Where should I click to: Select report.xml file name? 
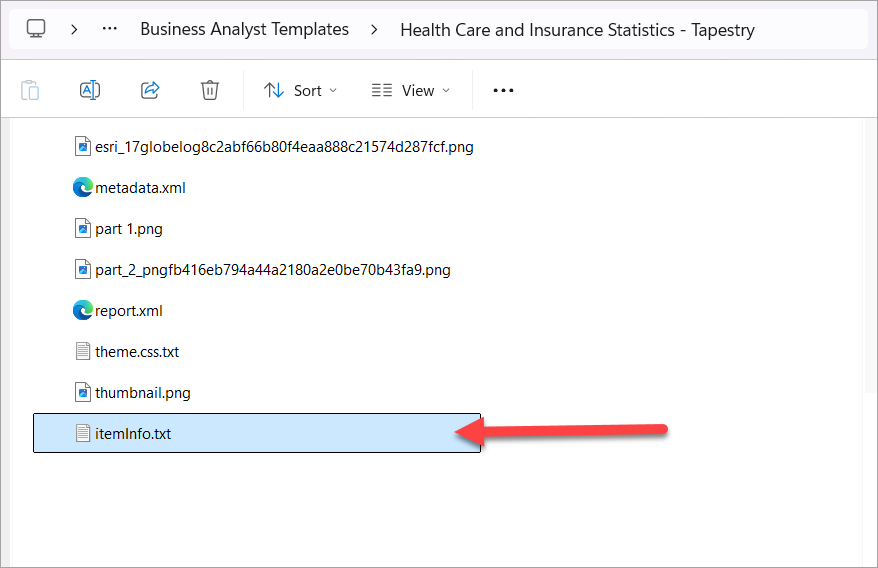(x=129, y=311)
